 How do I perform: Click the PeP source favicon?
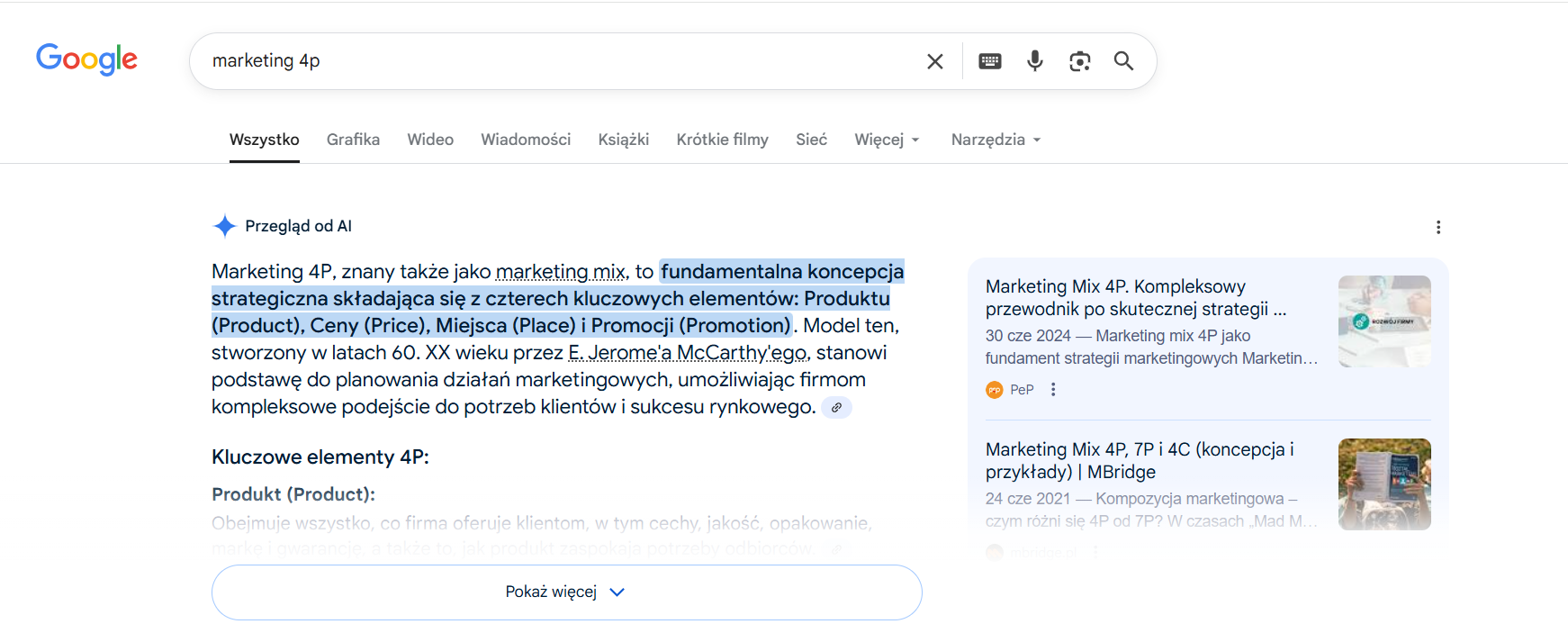point(995,390)
